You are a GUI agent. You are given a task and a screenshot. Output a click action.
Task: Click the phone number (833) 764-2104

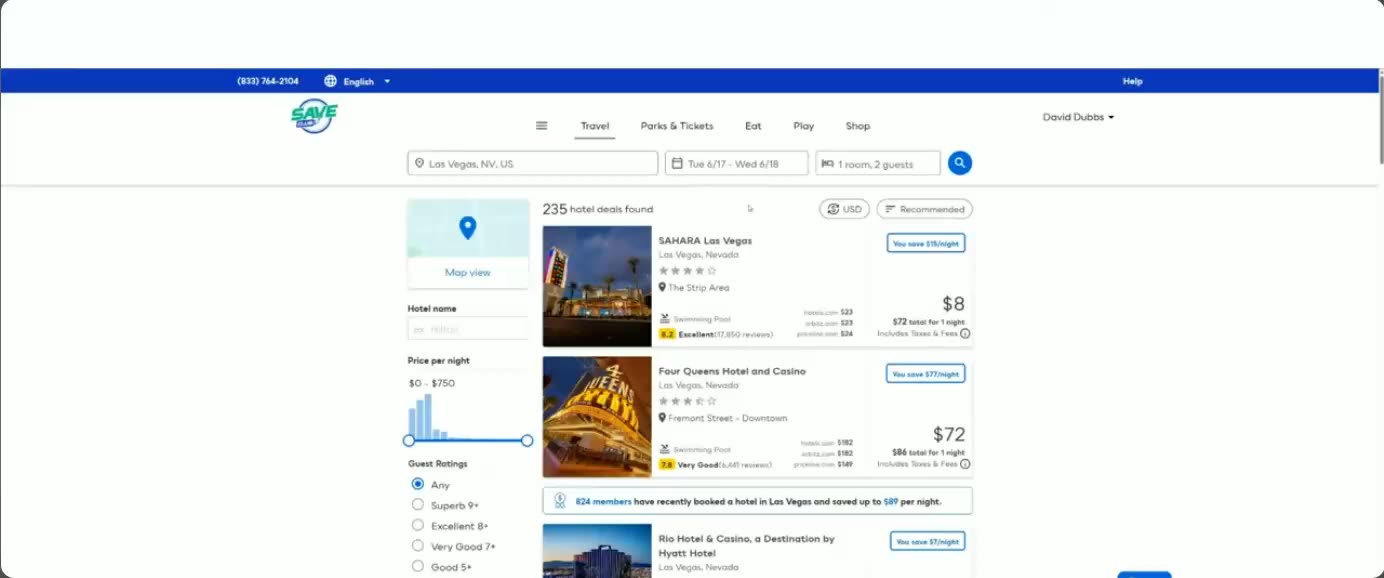[267, 81]
